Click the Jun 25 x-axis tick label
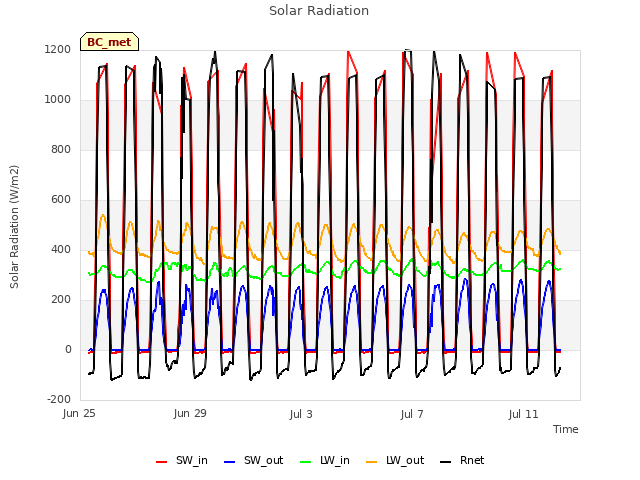This screenshot has width=640, height=480. click(79, 413)
